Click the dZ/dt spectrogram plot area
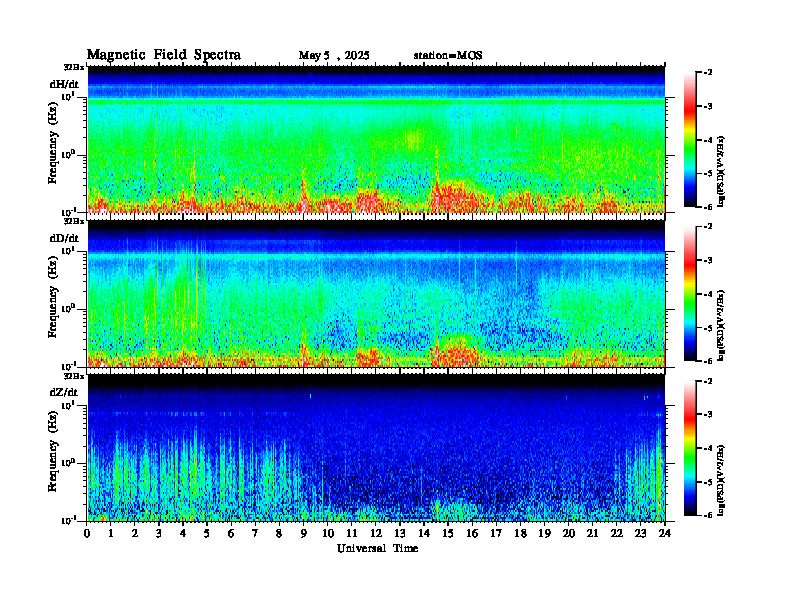The width and height of the screenshot is (792, 612). [x=376, y=448]
